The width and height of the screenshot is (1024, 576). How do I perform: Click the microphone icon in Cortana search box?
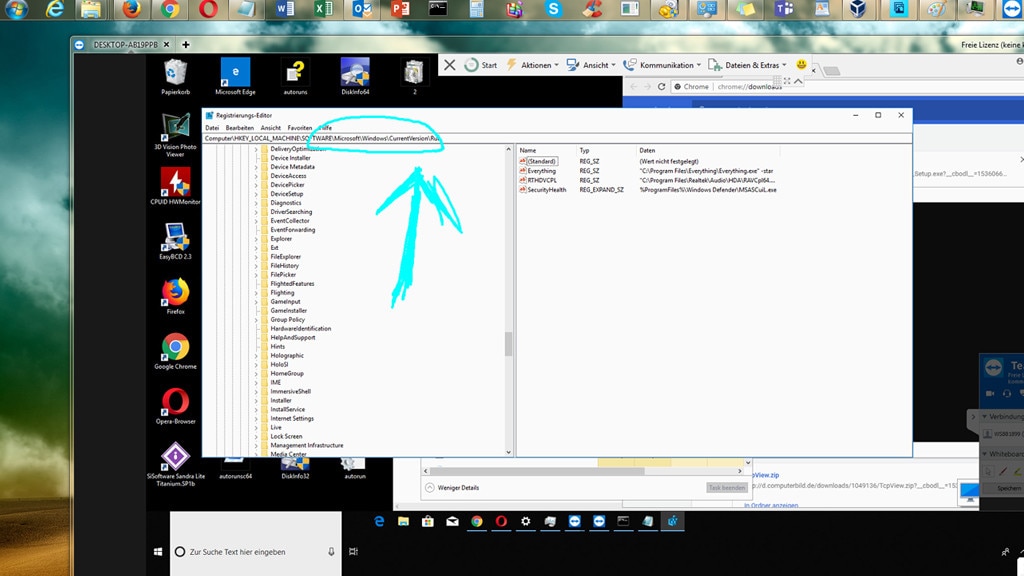click(330, 550)
